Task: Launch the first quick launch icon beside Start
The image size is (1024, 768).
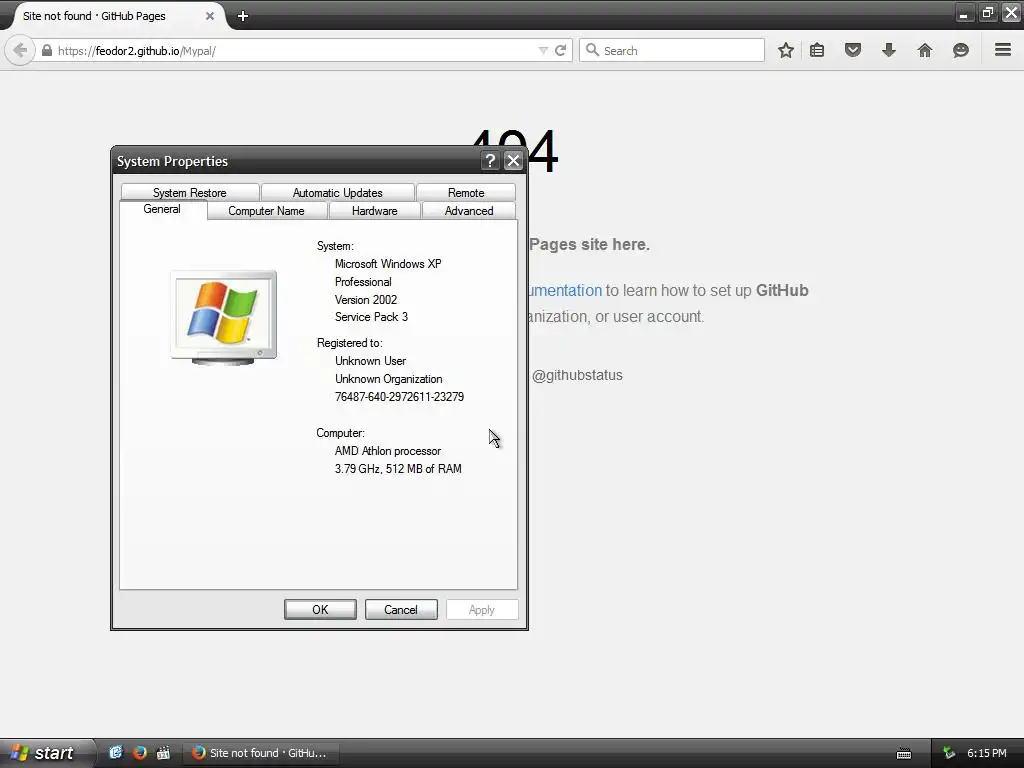Action: 116,753
